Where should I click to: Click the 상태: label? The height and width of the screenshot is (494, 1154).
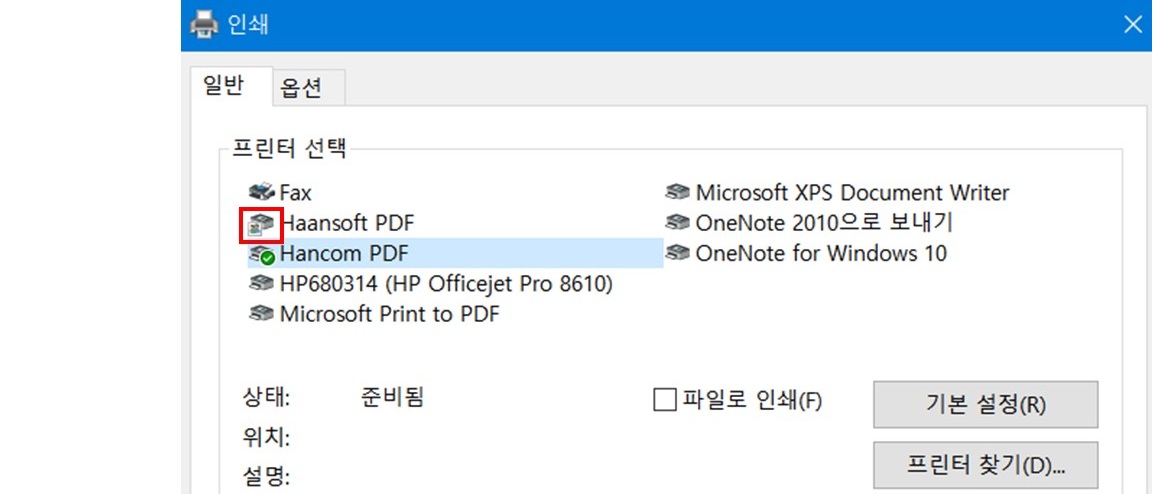coord(266,398)
